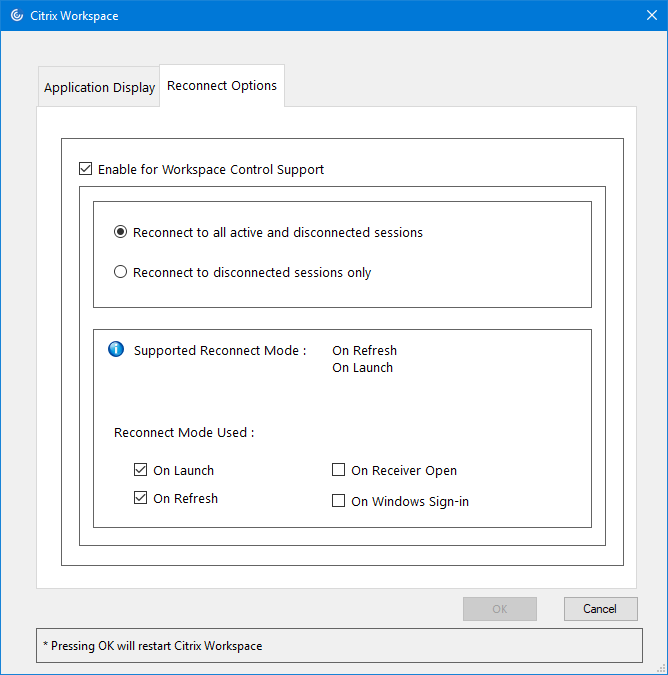This screenshot has height=675, width=668.
Task: Uncheck the On Refresh checkbox
Action: pos(140,498)
